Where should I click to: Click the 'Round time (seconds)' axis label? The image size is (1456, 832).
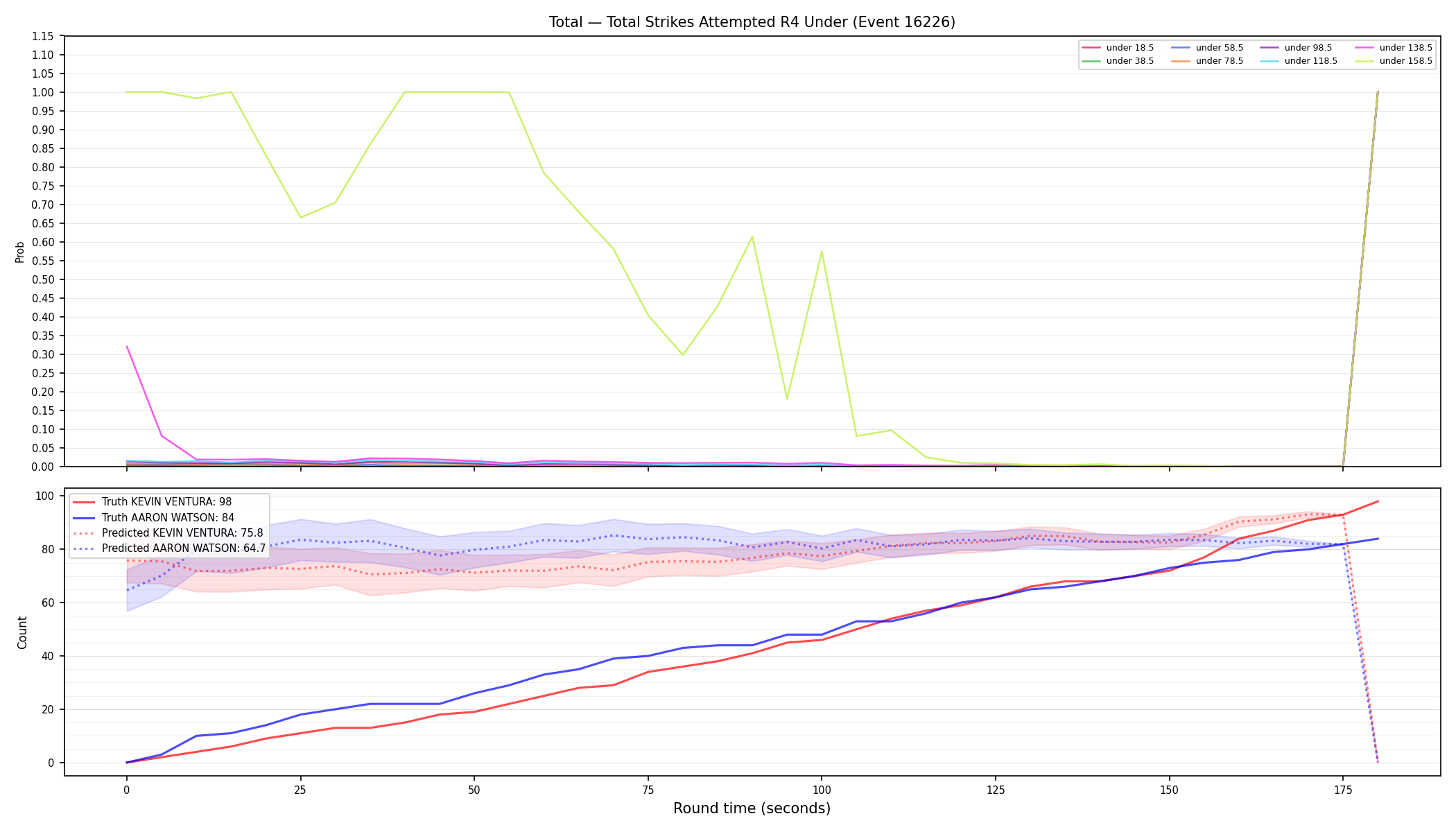tap(752, 808)
